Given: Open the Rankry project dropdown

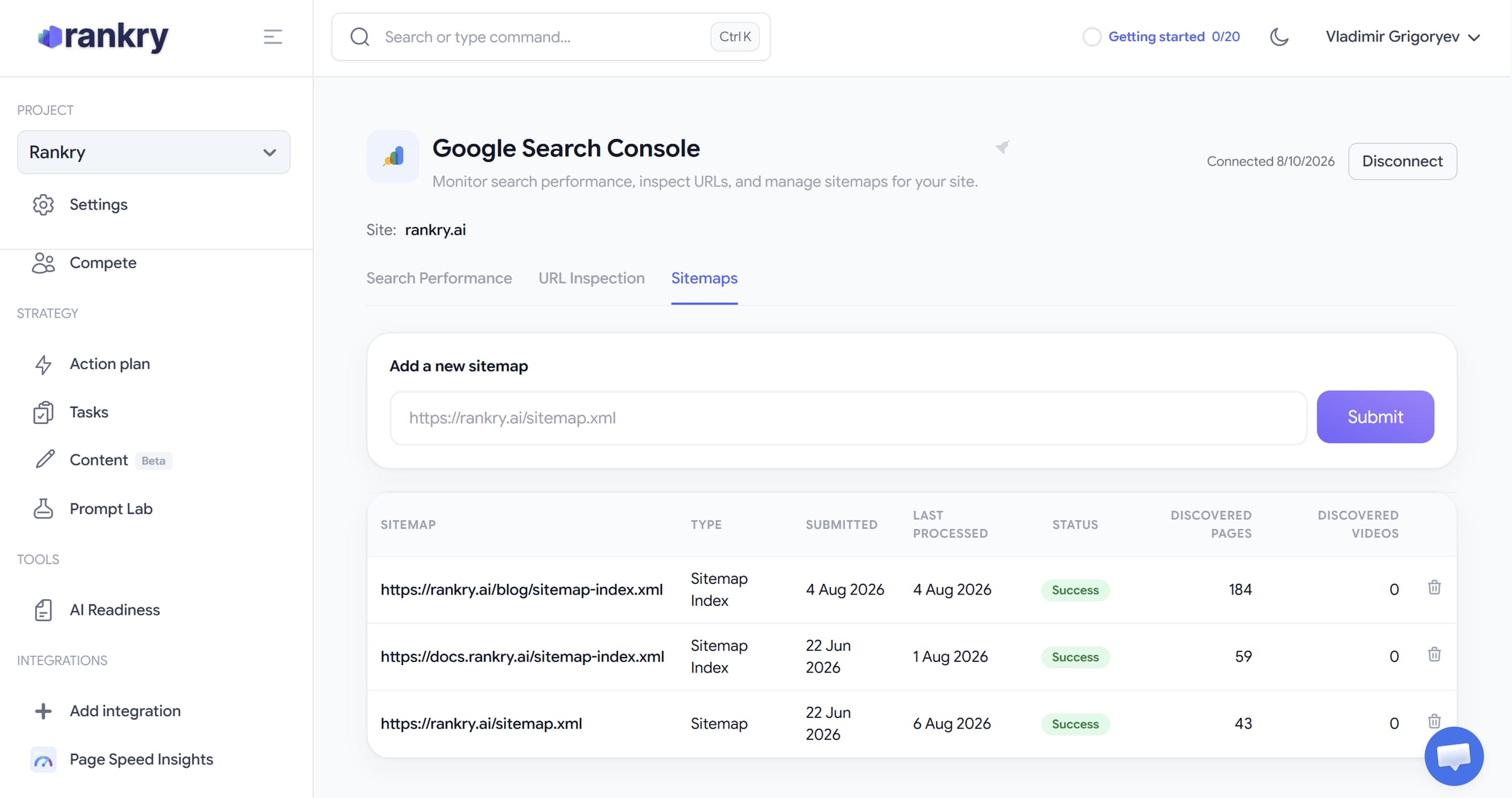Looking at the screenshot, I should coord(154,152).
